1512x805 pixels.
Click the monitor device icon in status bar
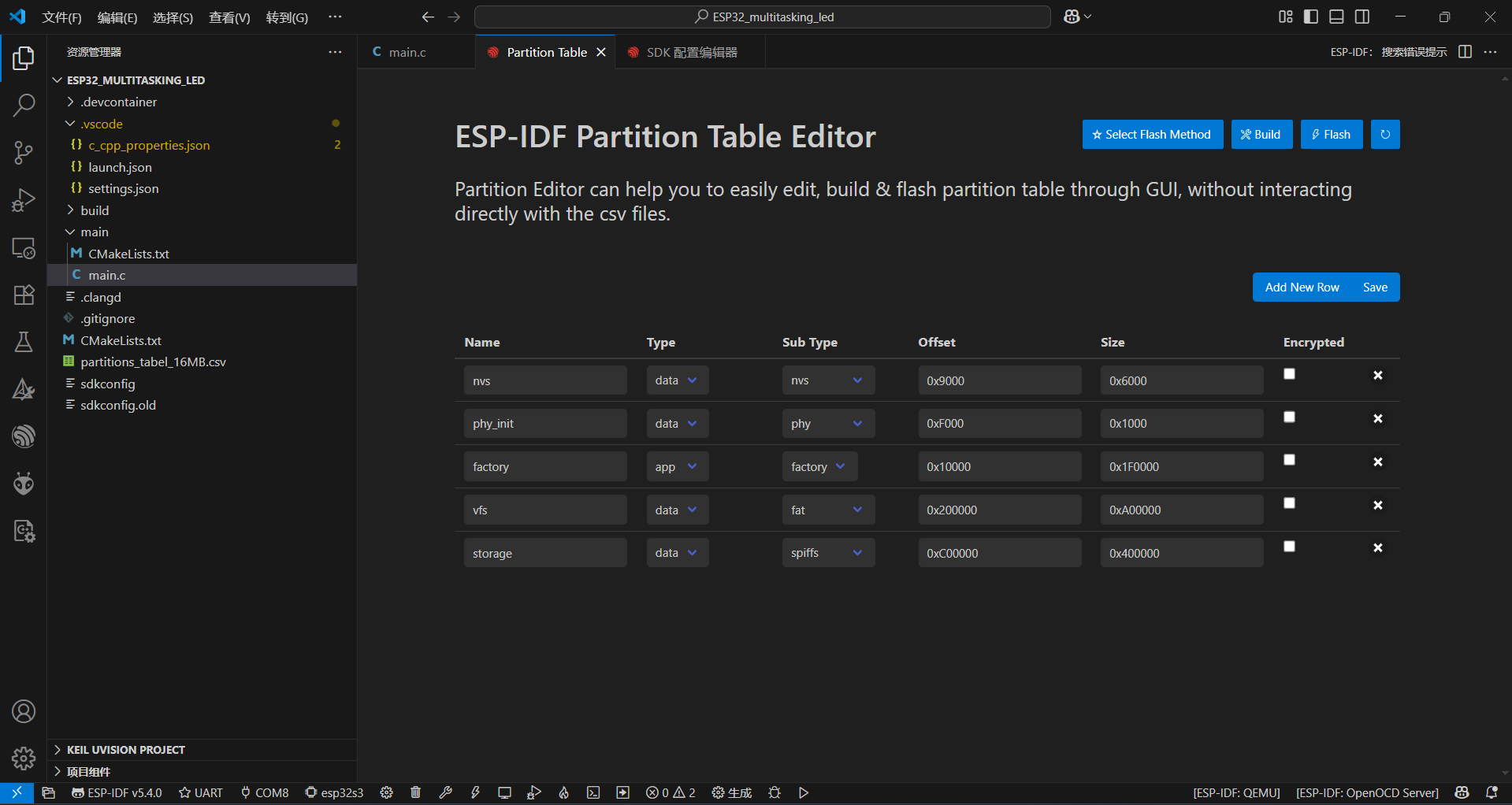[504, 792]
